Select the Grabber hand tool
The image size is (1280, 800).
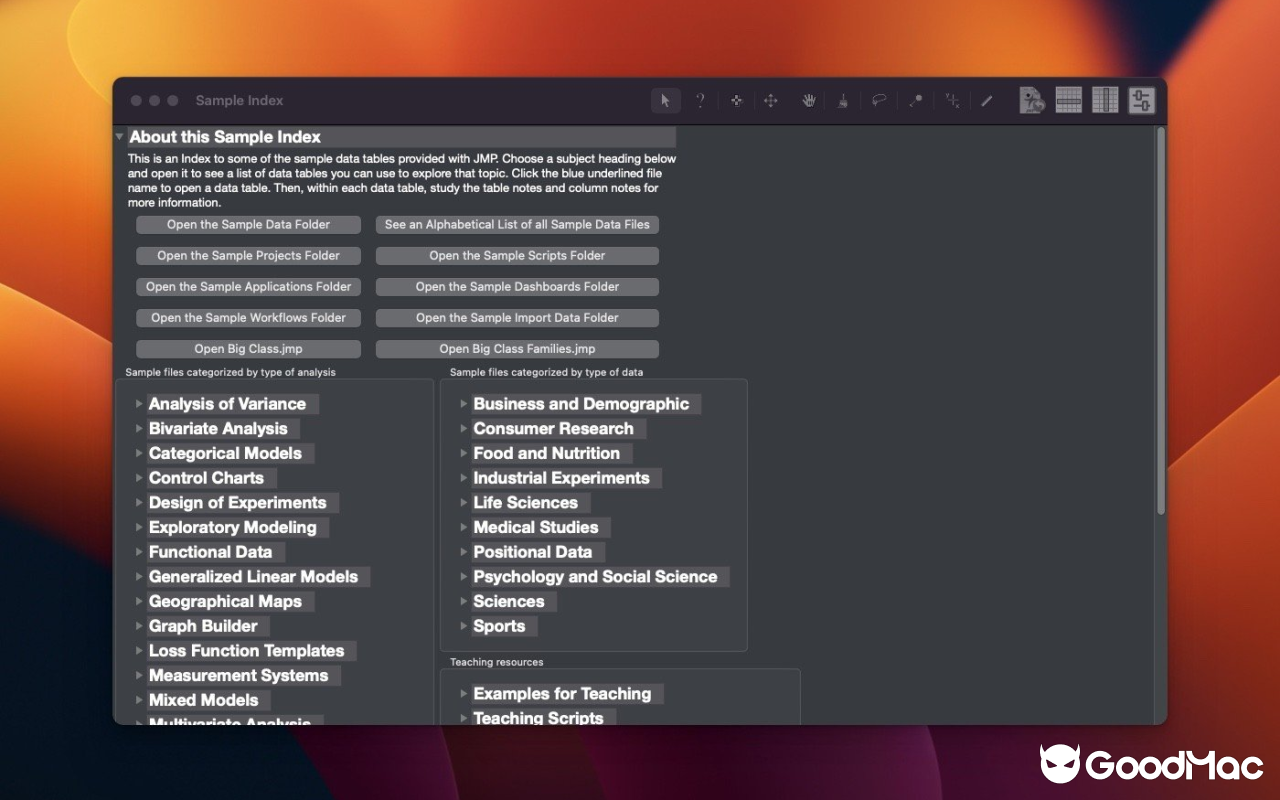(808, 100)
